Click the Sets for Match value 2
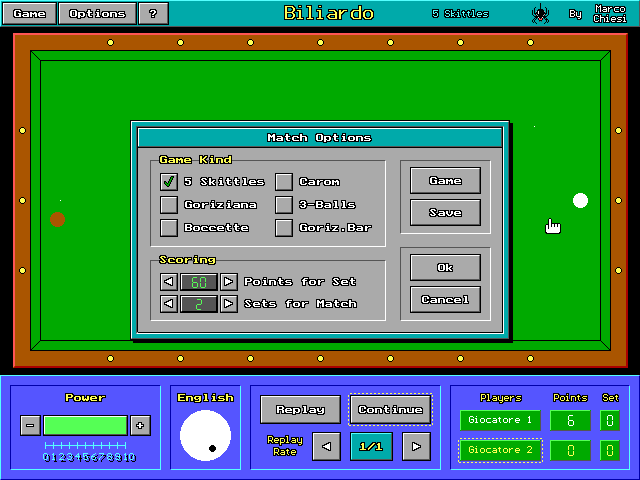This screenshot has height=480, width=640. [x=199, y=304]
